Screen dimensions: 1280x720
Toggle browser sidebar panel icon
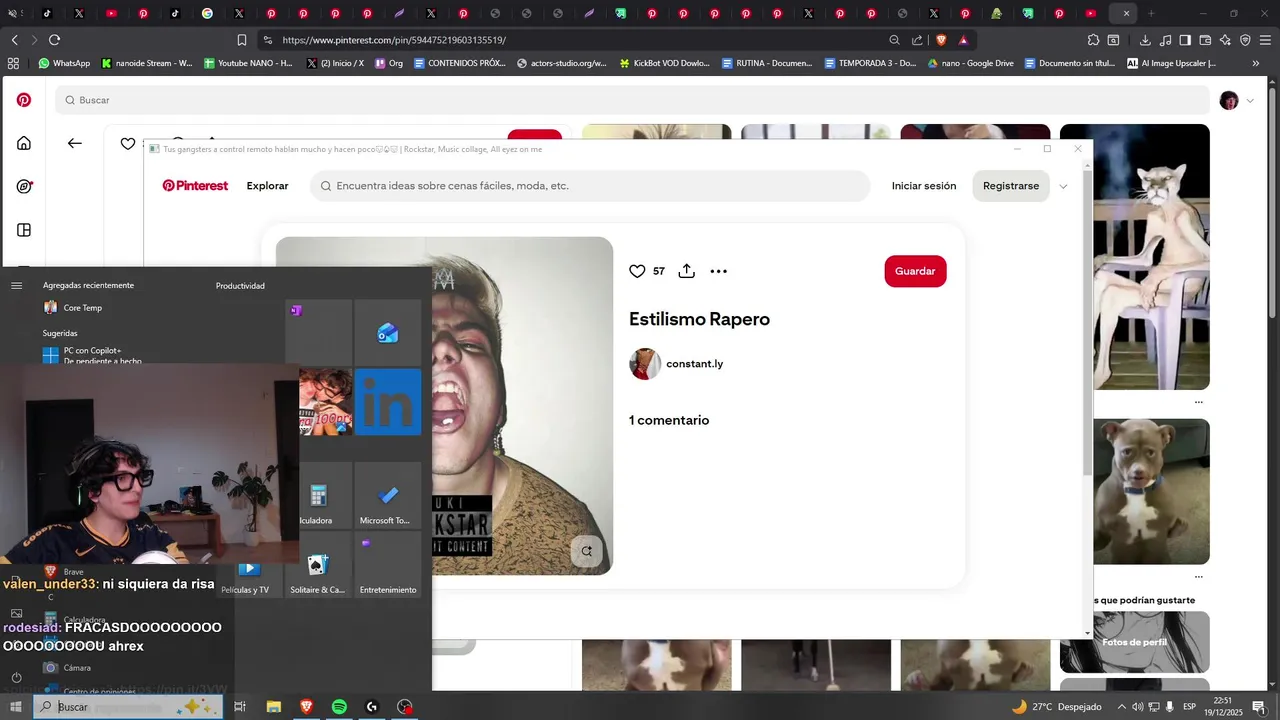[1185, 40]
